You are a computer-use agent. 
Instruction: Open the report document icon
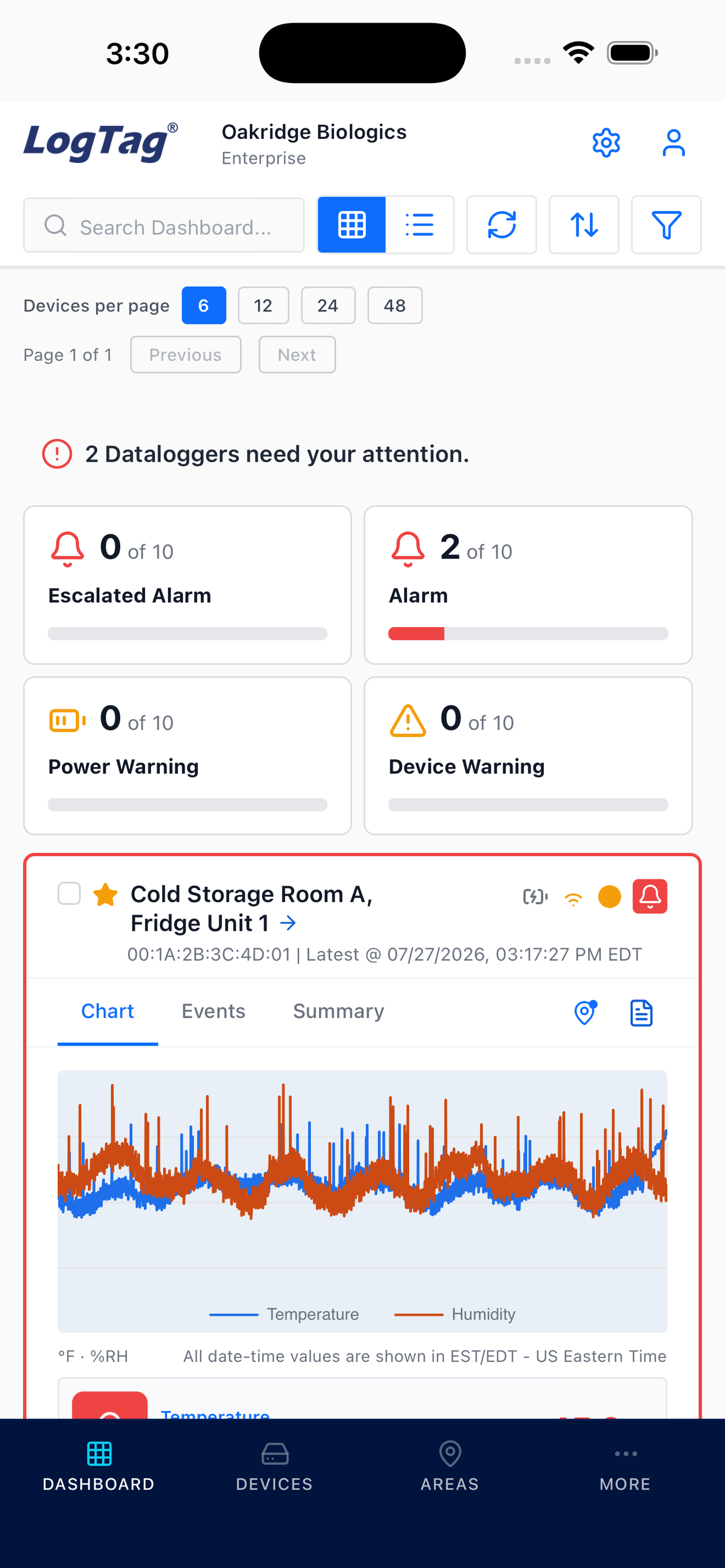pos(640,1012)
